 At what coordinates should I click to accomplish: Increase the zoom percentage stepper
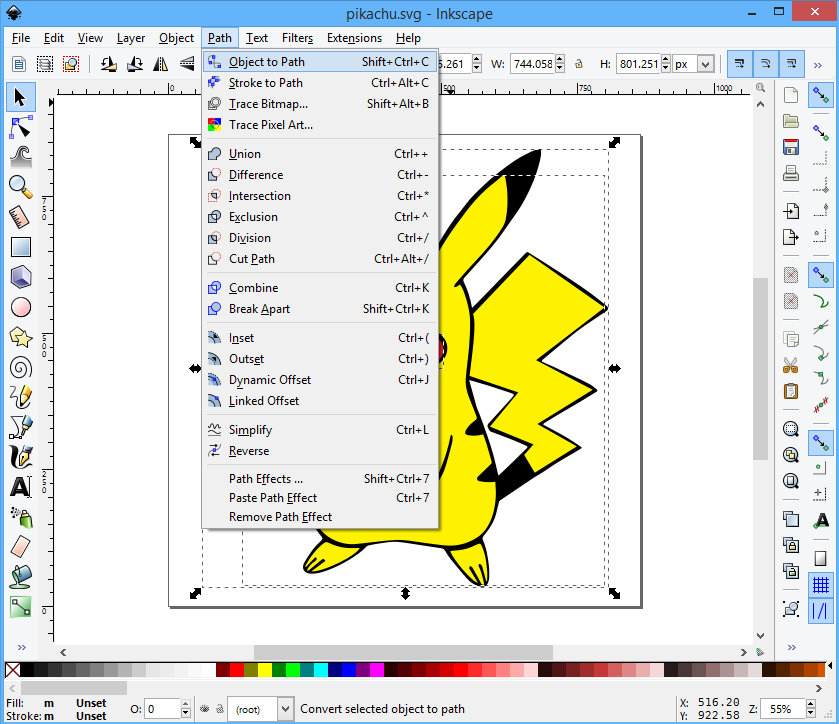click(x=811, y=704)
